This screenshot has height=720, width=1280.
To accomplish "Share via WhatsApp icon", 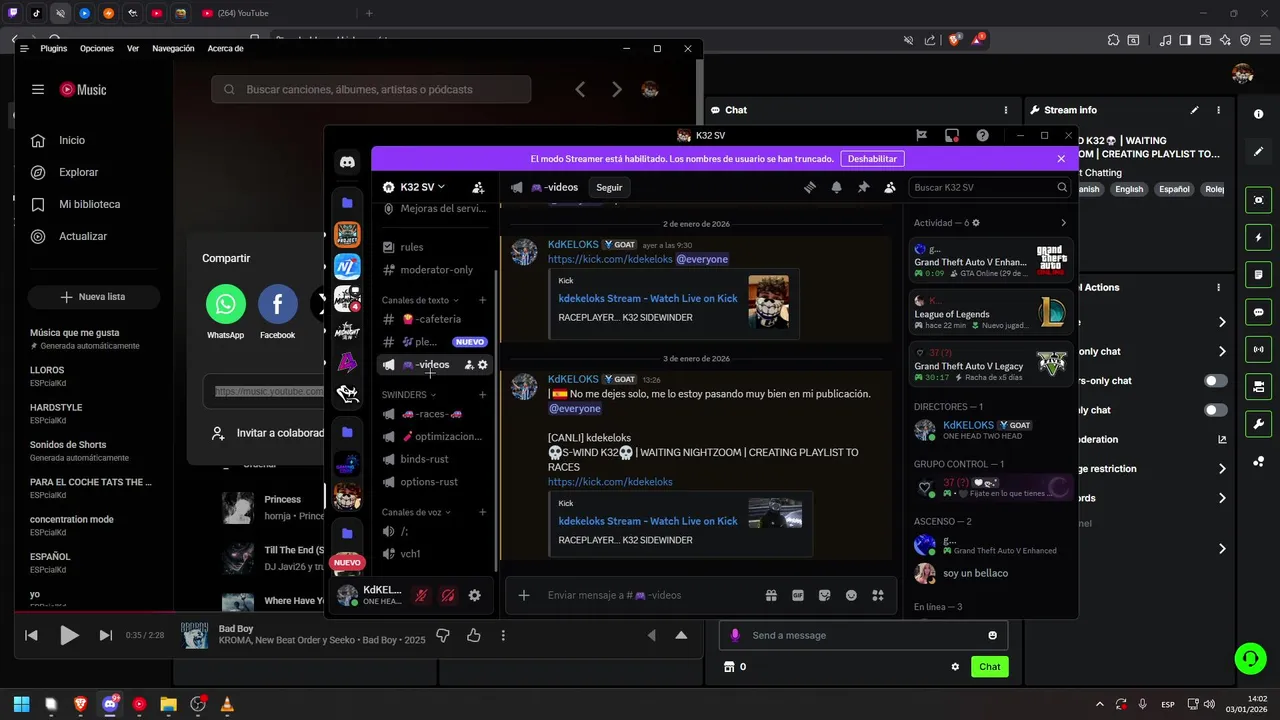I will (225, 304).
